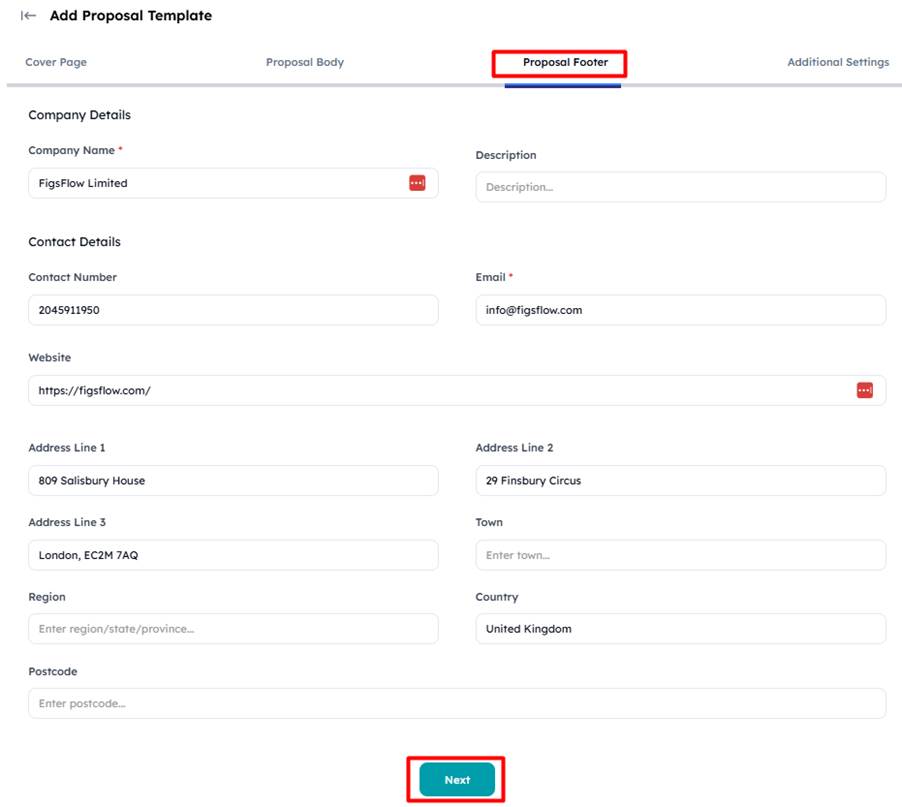The height and width of the screenshot is (807, 902).
Task: Select the Proposal Footer tab
Action: pos(565,62)
